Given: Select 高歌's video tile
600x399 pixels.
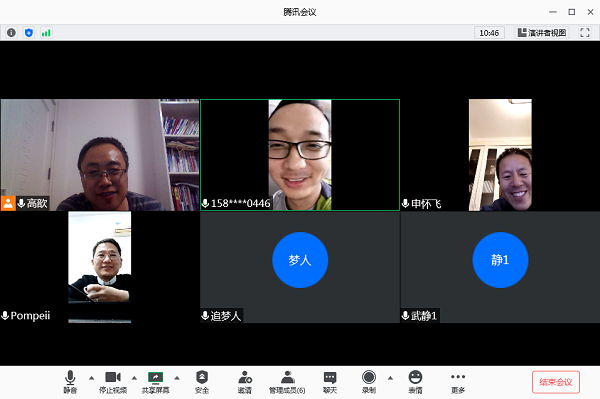Looking at the screenshot, I should click(100, 155).
